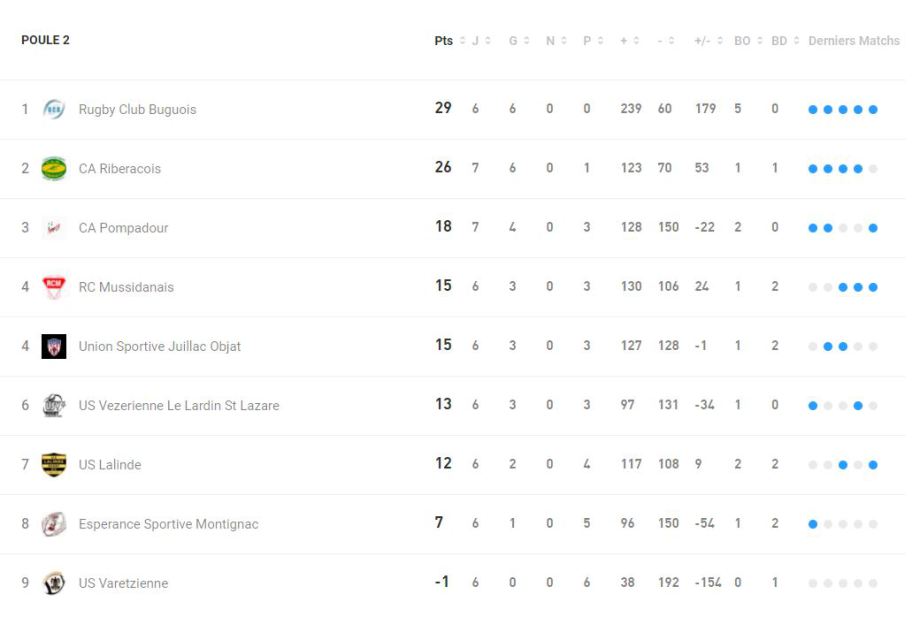The width and height of the screenshot is (920, 640).
Task: Click the CA Riberacois green crest
Action: pyautogui.click(x=54, y=168)
